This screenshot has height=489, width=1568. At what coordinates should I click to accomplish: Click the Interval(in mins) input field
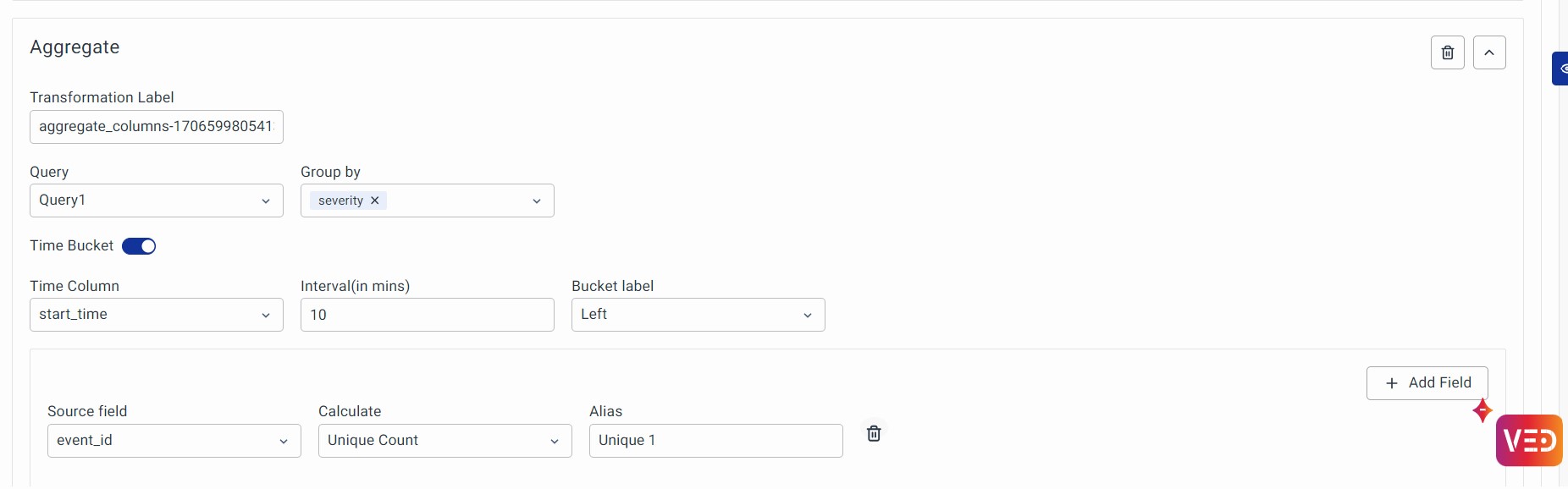click(x=427, y=315)
